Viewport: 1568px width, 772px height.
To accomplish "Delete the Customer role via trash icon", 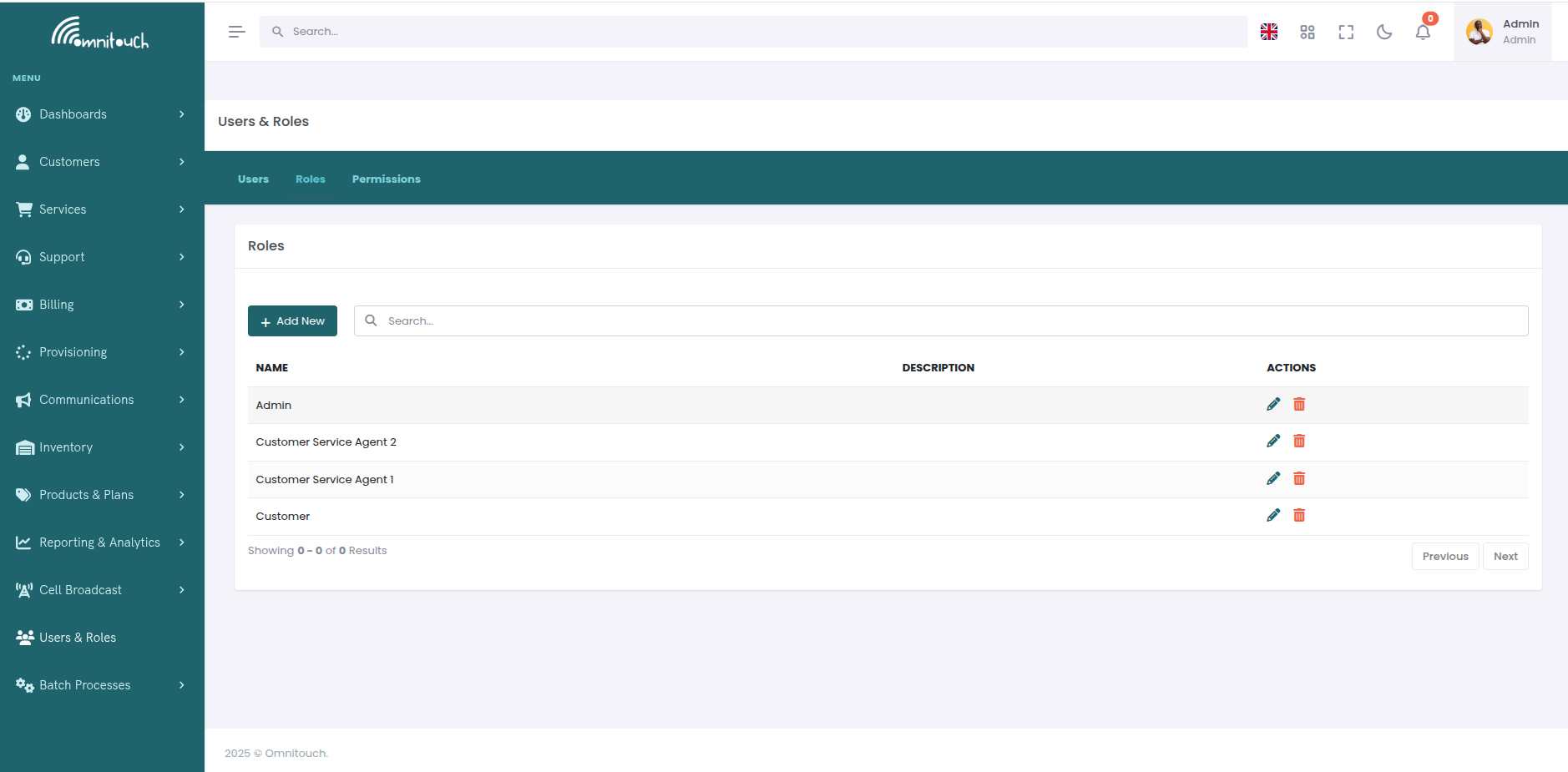I will point(1298,515).
